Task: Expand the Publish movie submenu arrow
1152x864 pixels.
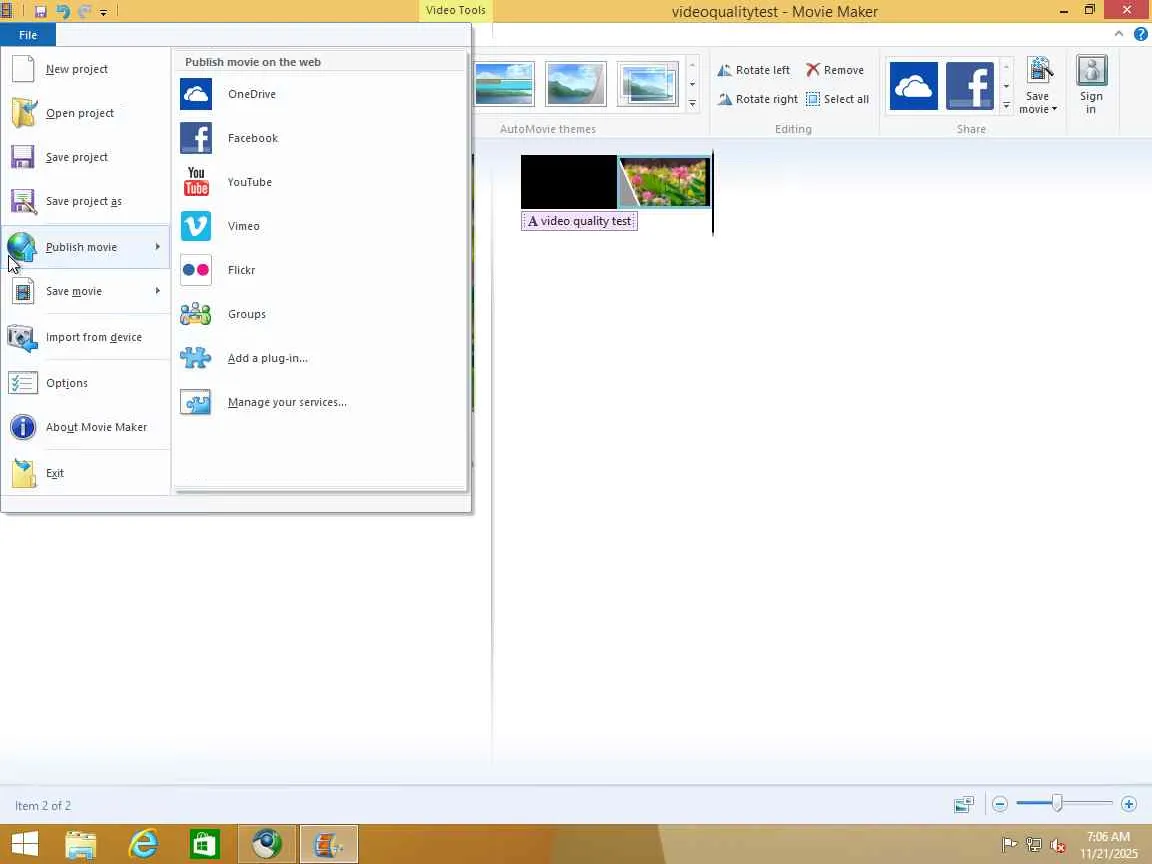Action: pyautogui.click(x=157, y=247)
